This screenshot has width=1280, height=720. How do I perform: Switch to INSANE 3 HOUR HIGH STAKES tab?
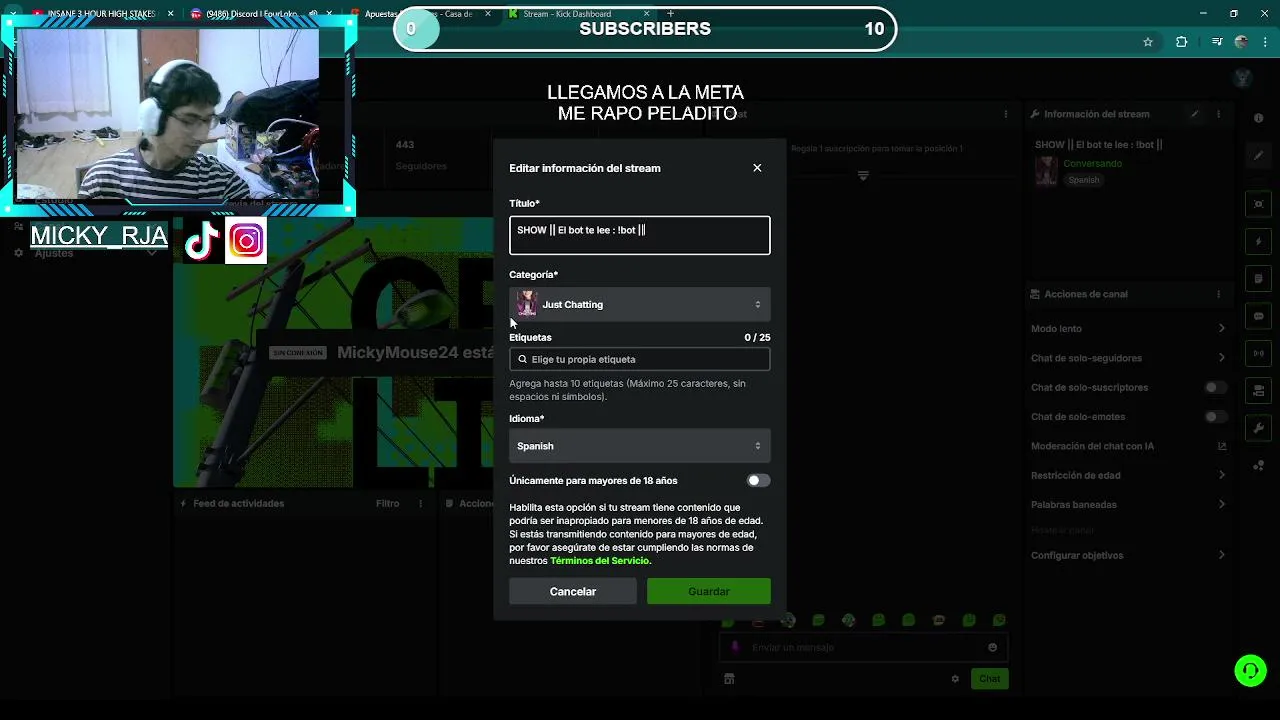100,14
